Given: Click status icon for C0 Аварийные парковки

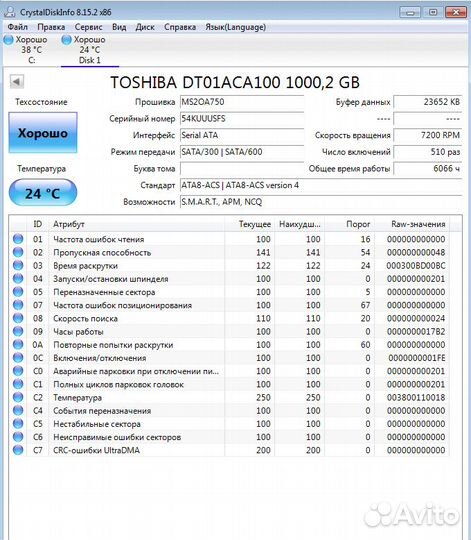Looking at the screenshot, I should pyautogui.click(x=18, y=371).
